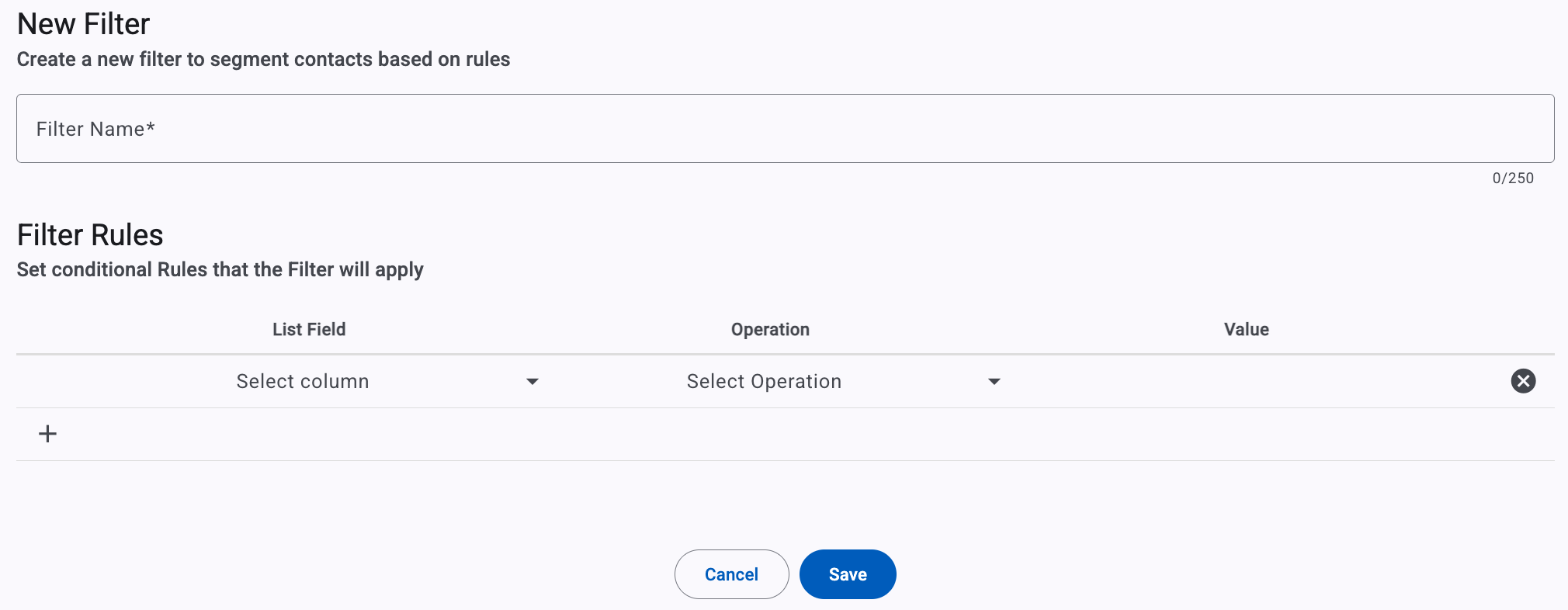Open the Select column dropdown arrow
This screenshot has height=610, width=1568.
532,381
